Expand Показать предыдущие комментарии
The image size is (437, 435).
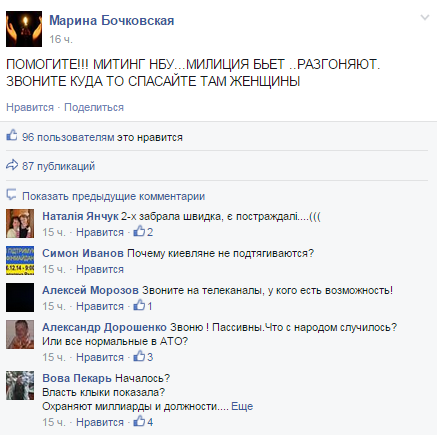pyautogui.click(x=113, y=196)
